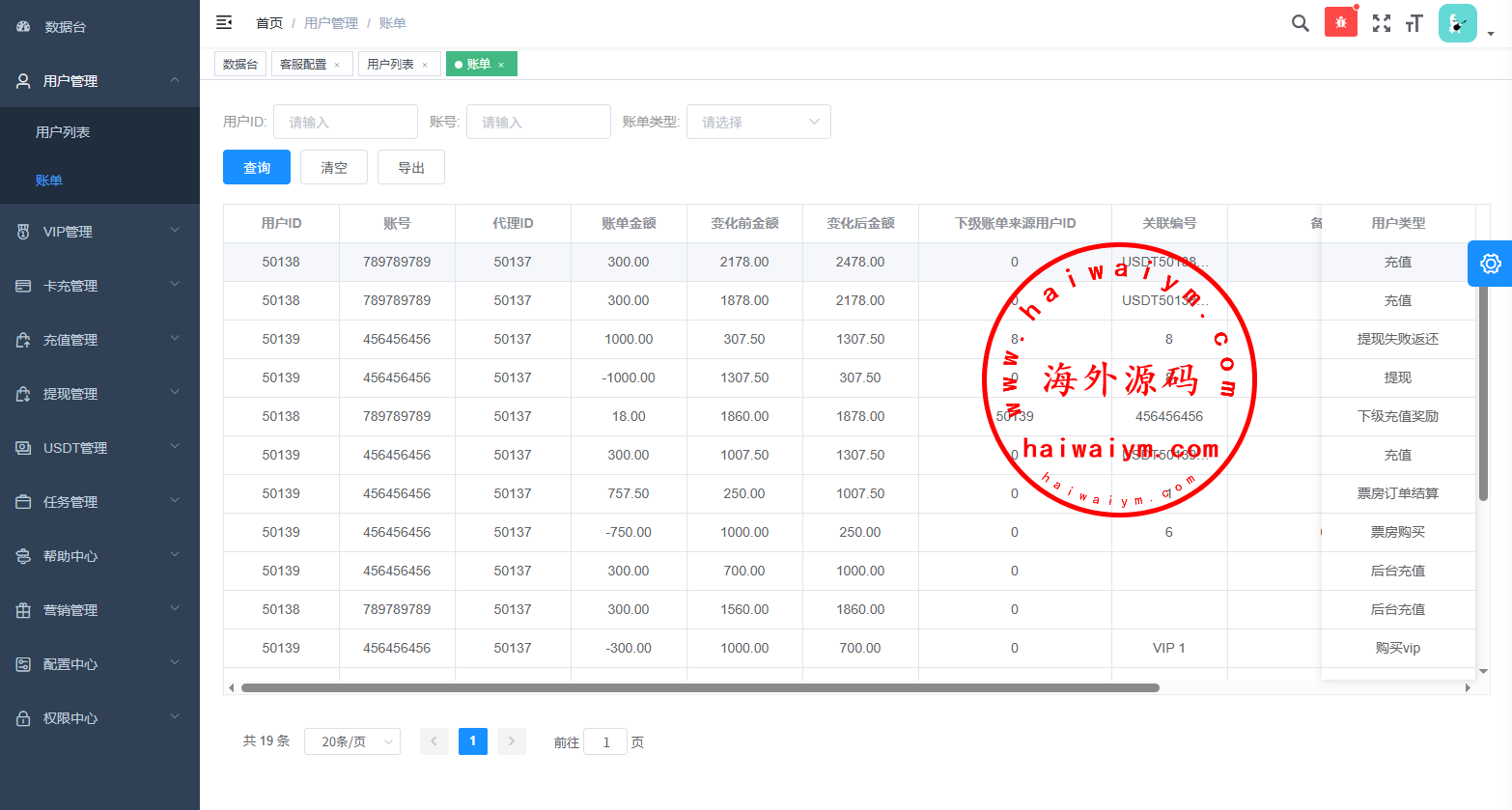Focus the 用户ID input field
The width and height of the screenshot is (1512, 810).
coord(345,122)
